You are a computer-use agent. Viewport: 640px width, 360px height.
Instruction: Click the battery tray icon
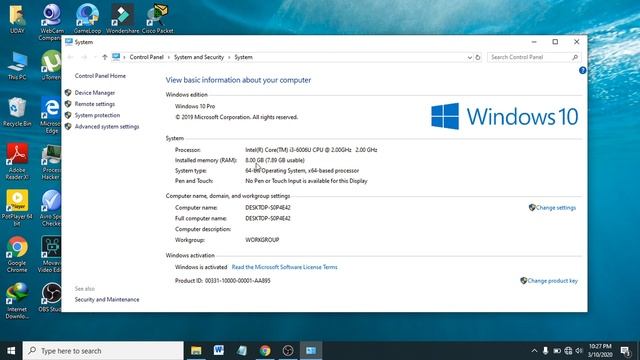click(557, 351)
